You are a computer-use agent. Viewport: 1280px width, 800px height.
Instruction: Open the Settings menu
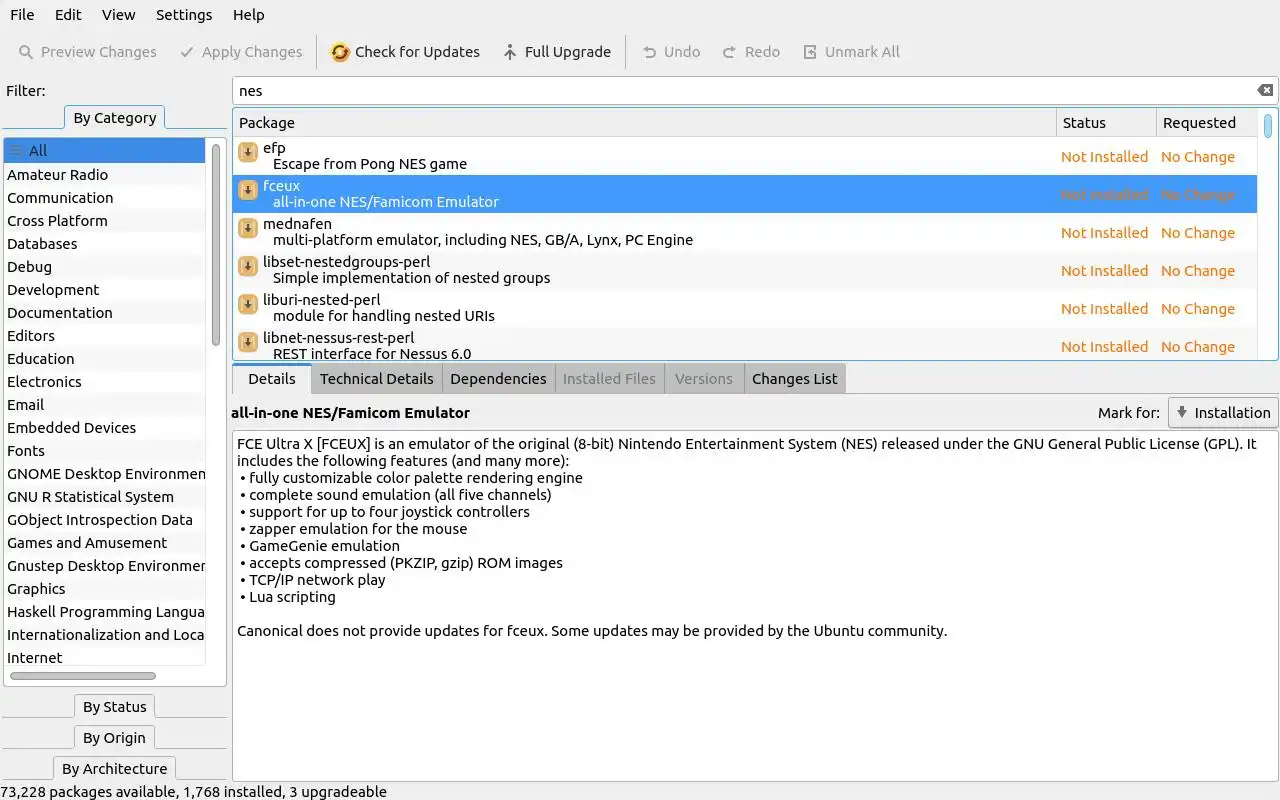point(184,15)
